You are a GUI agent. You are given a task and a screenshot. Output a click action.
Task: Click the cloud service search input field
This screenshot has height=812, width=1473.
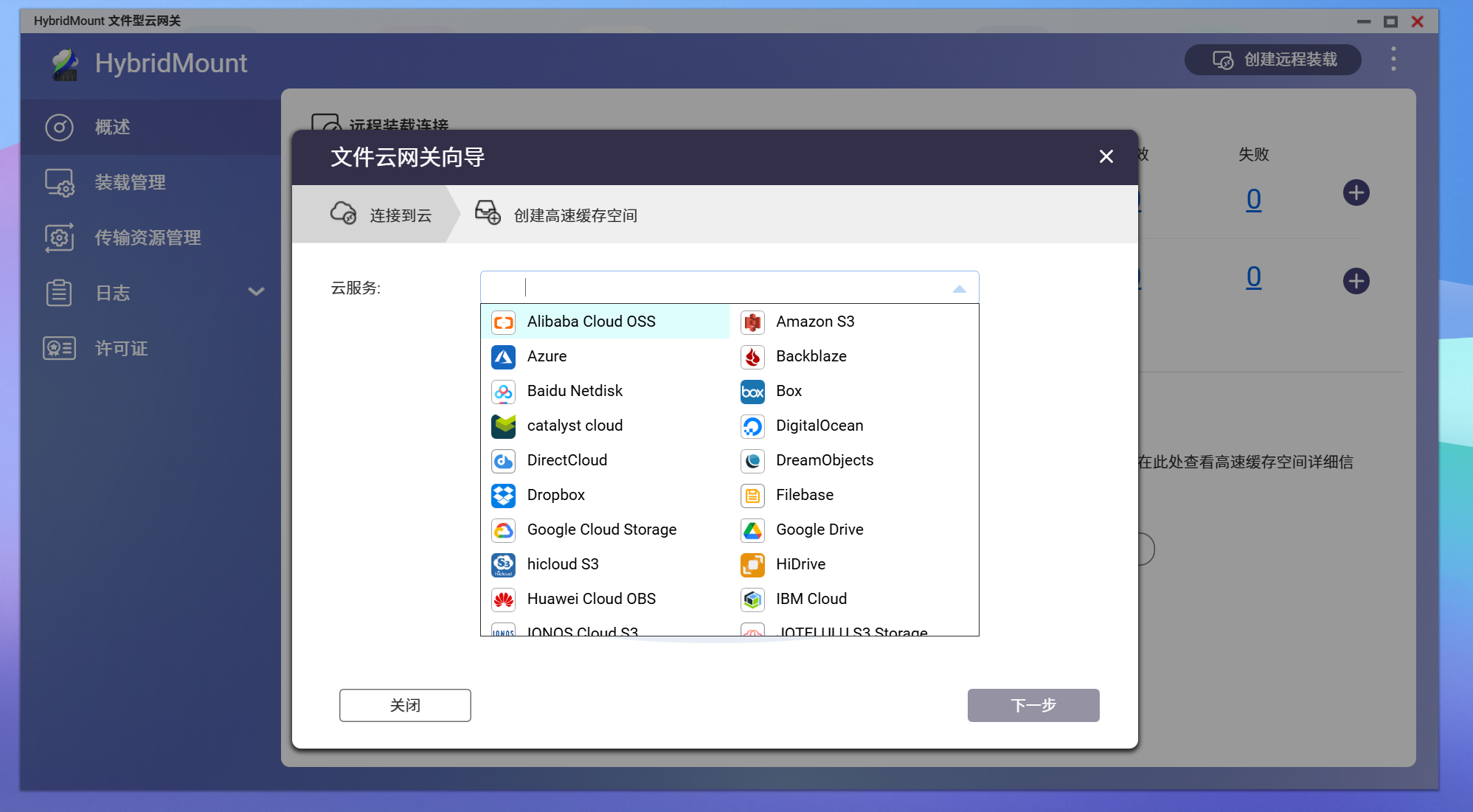[723, 288]
